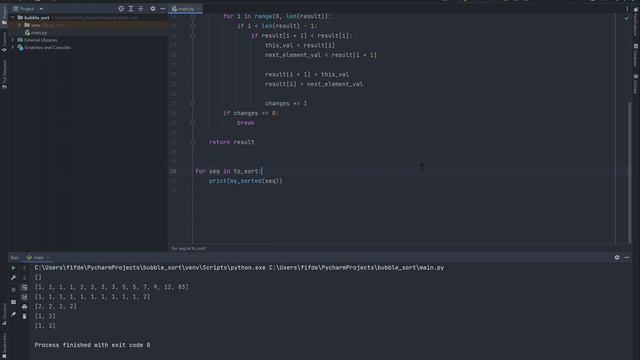Hide the Run tool window
Viewport: 640px width, 360px height.
627,258
